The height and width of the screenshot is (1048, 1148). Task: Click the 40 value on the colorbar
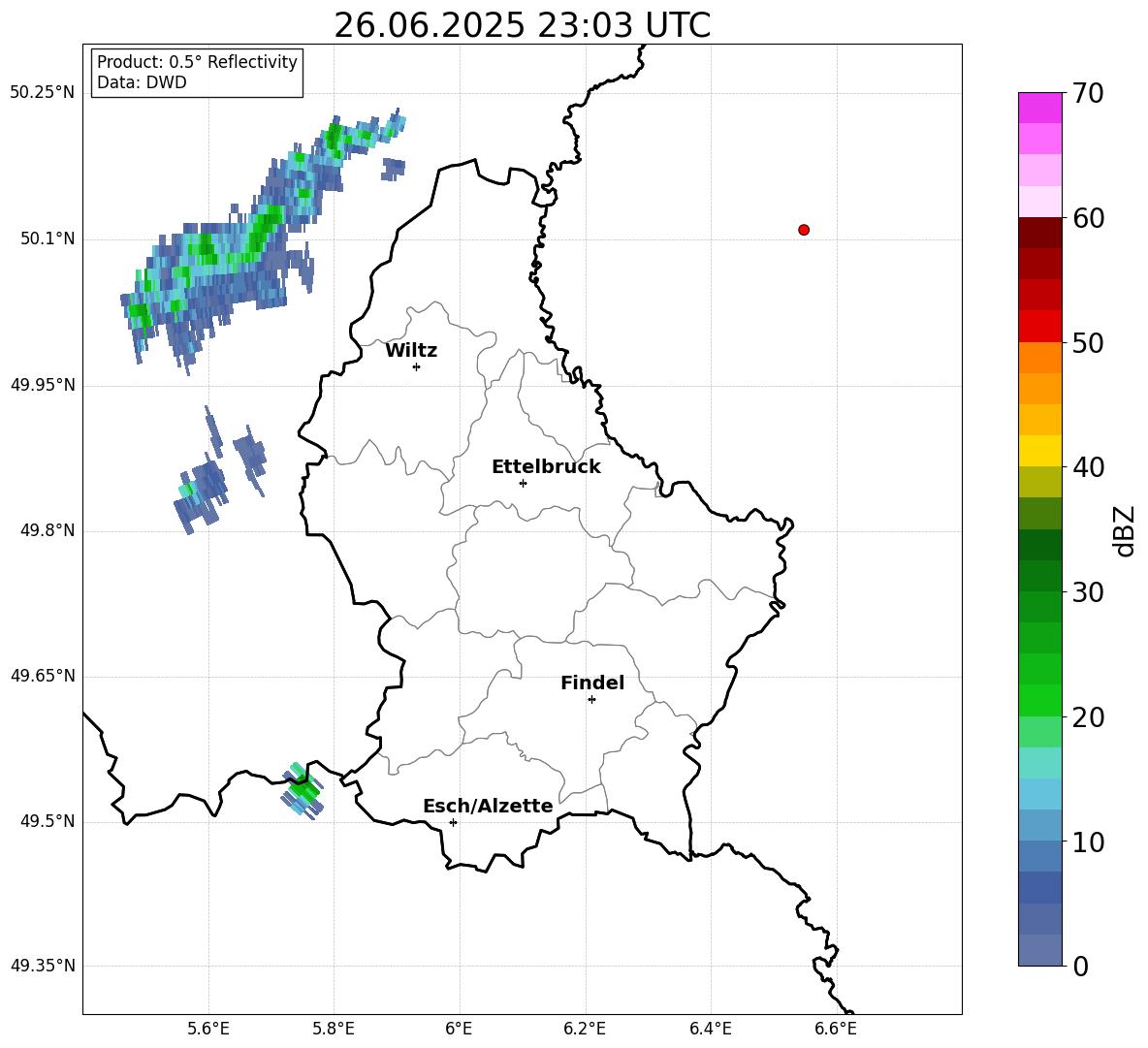coord(1087,467)
